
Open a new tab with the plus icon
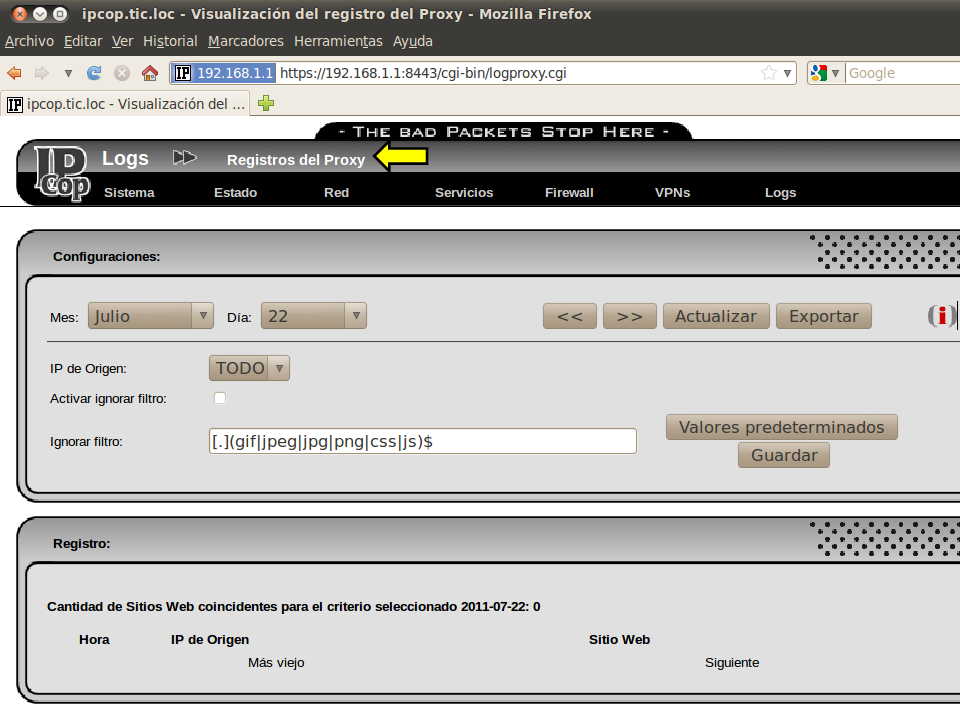[x=266, y=103]
